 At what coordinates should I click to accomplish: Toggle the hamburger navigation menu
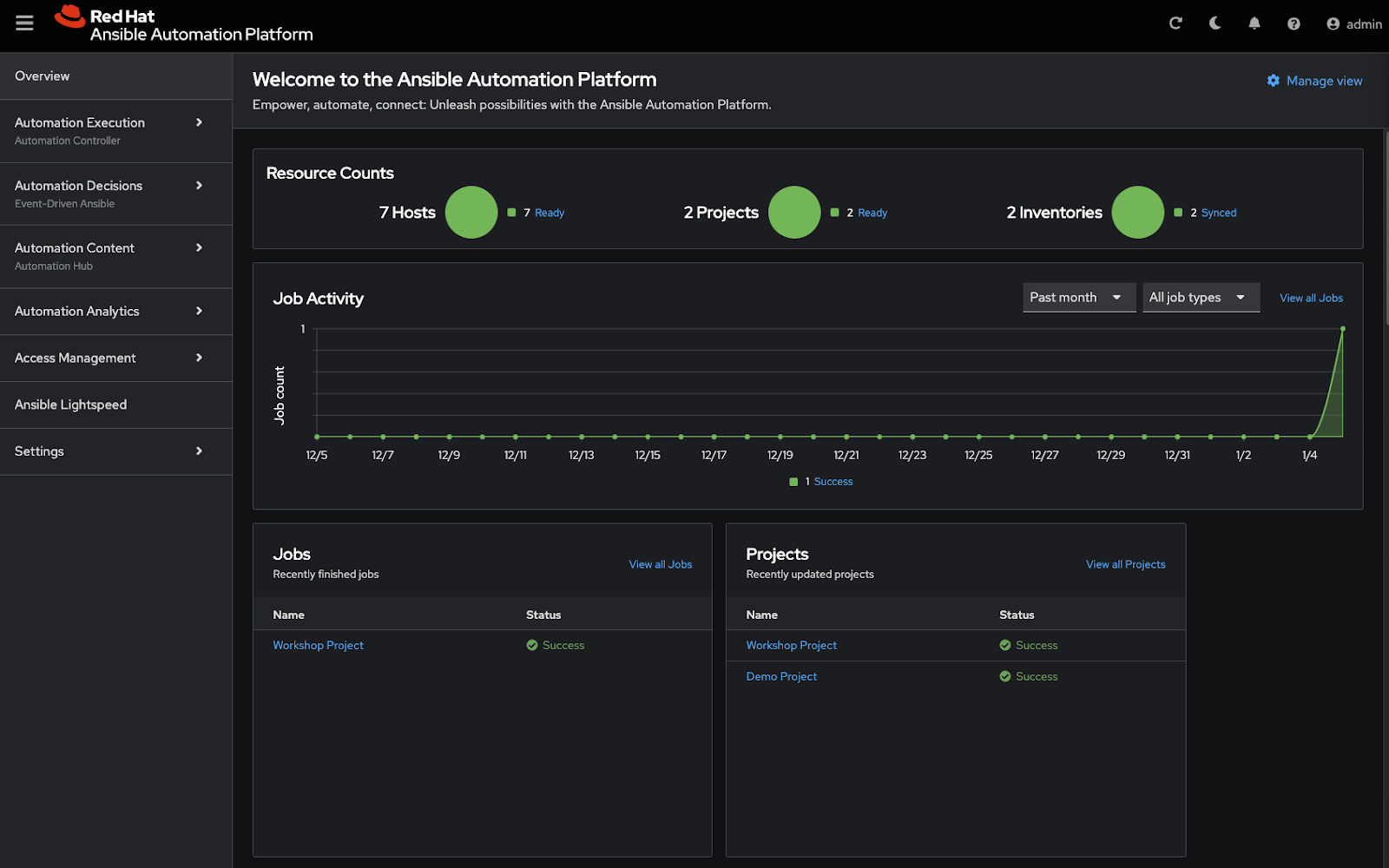24,23
